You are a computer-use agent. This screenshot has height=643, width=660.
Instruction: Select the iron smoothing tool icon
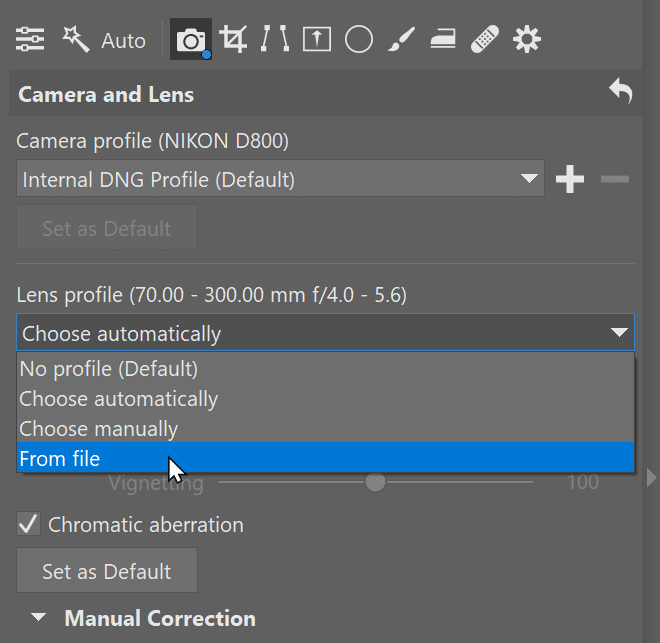[443, 39]
